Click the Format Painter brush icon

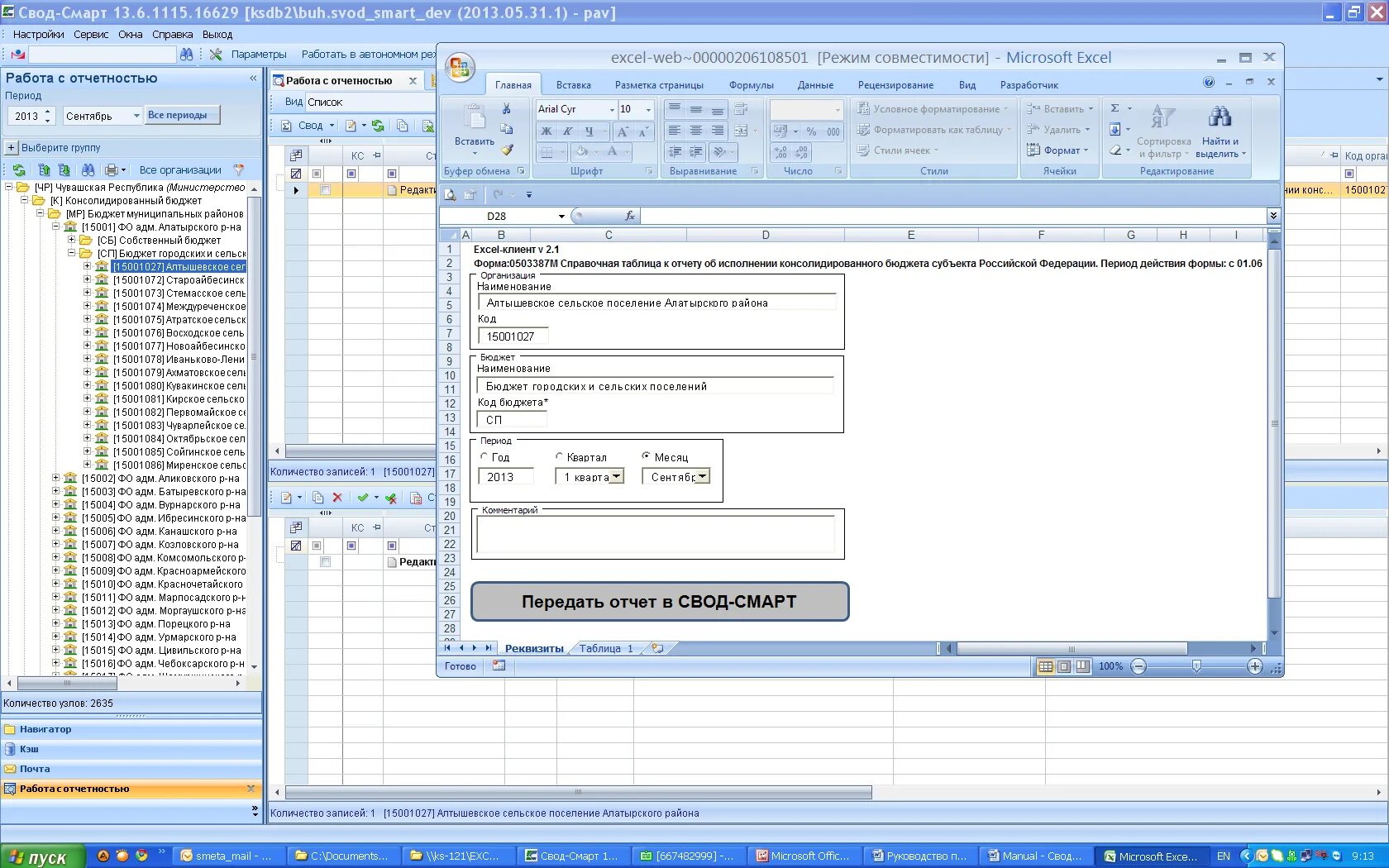coord(507,150)
